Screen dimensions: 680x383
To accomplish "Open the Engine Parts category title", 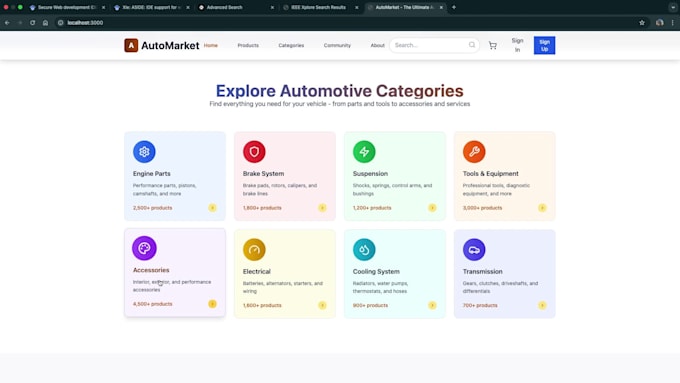I will tap(151, 173).
